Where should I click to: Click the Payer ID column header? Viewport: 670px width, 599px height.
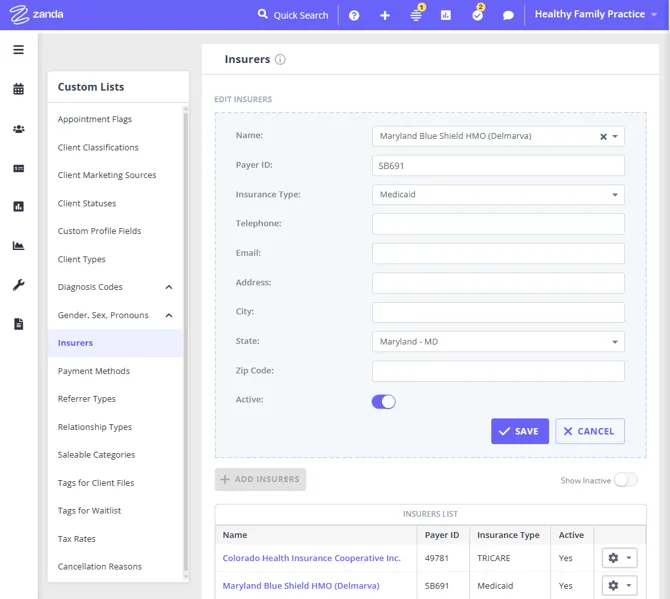(x=442, y=535)
